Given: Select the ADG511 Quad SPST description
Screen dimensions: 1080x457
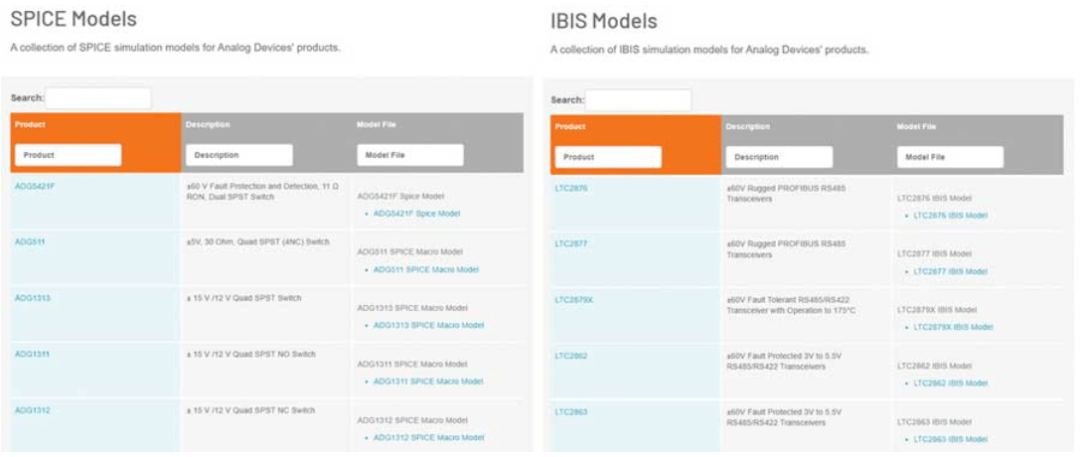Looking at the screenshot, I should pos(258,242).
